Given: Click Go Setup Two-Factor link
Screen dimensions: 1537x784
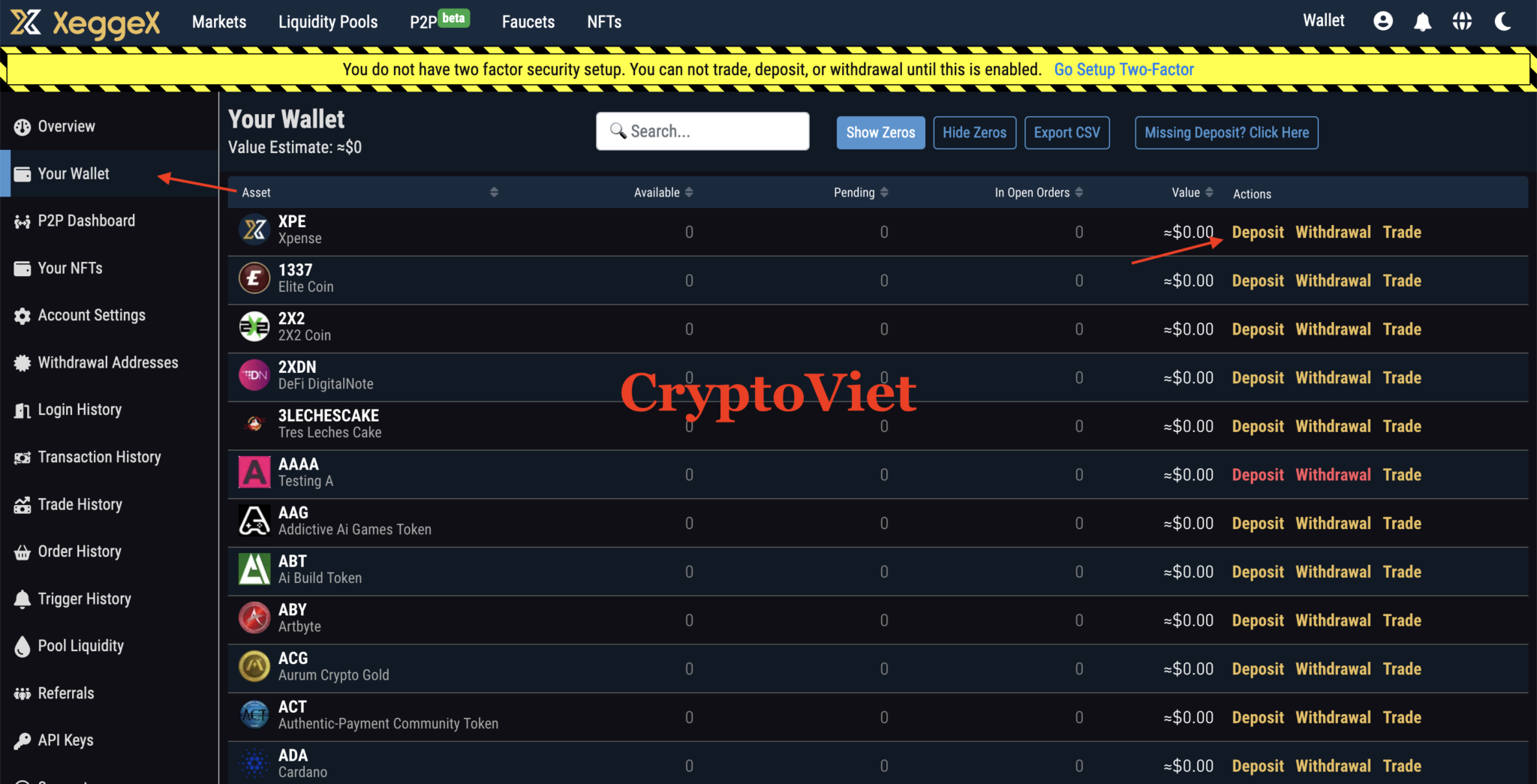Looking at the screenshot, I should tap(1123, 69).
